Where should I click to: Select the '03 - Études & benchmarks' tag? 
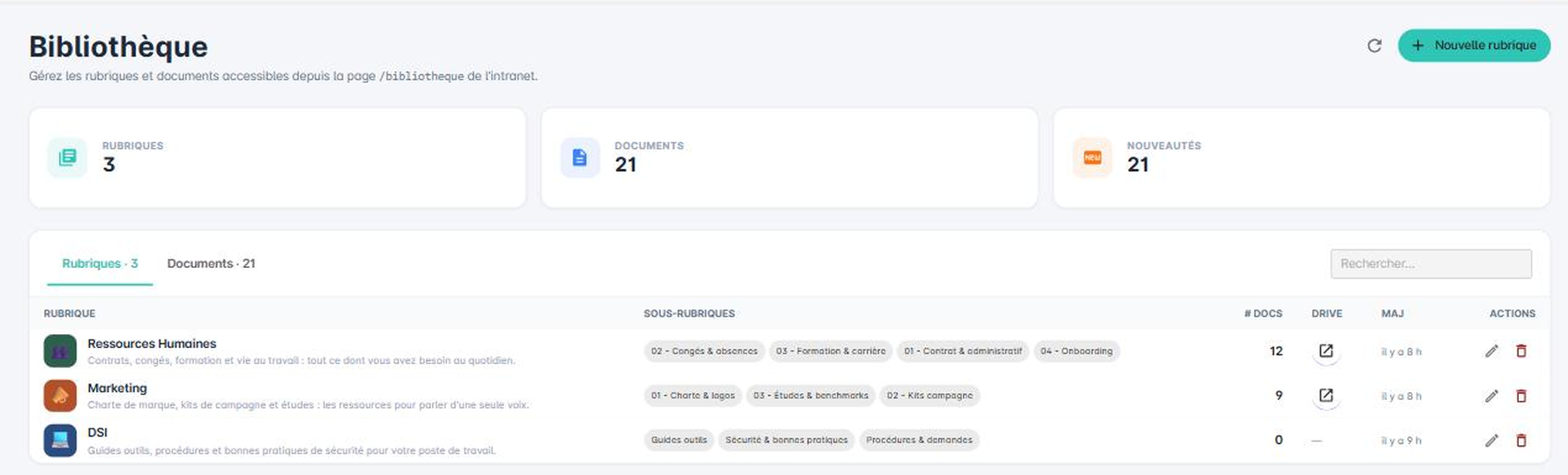tap(810, 396)
